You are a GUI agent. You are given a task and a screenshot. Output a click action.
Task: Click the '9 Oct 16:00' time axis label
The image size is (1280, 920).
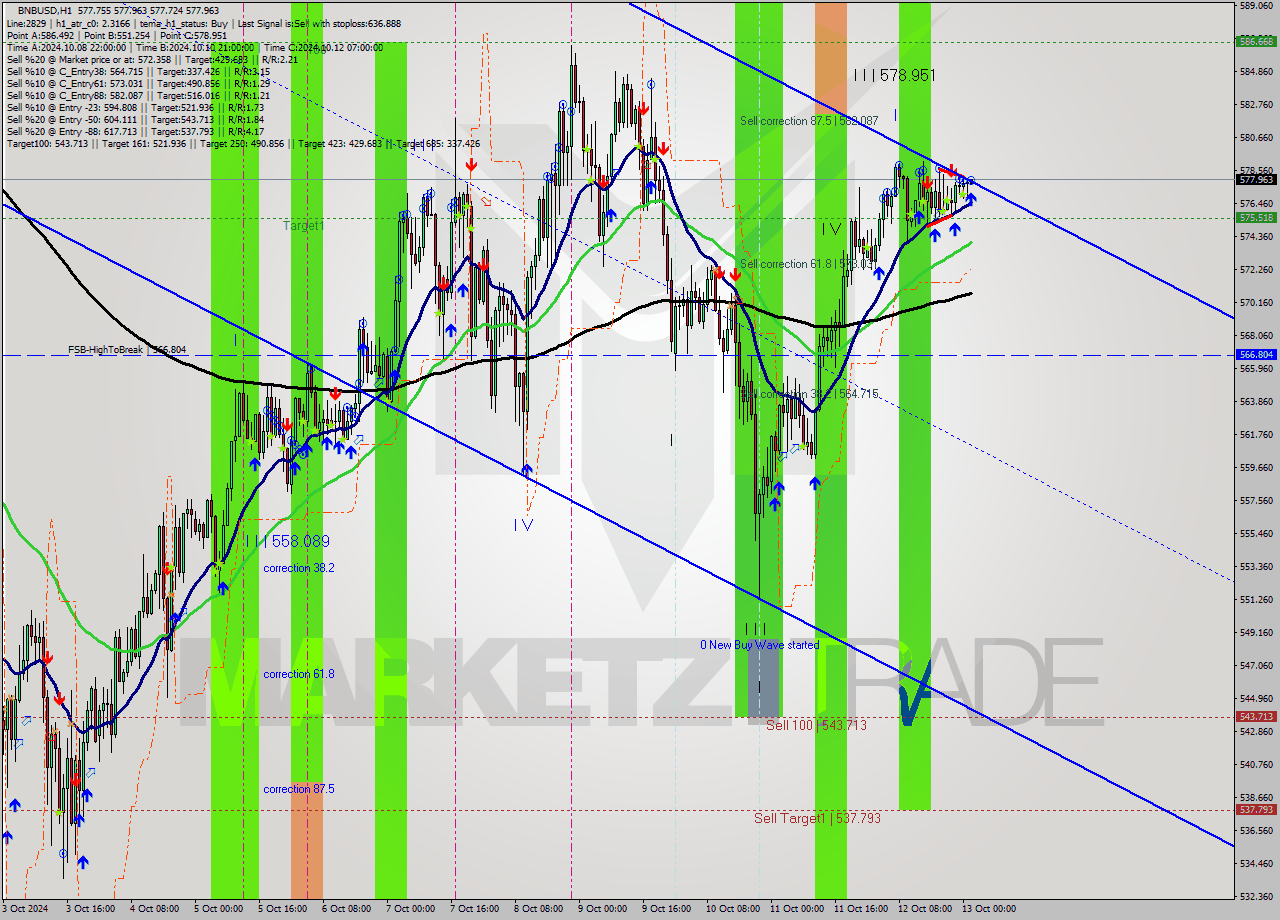667,909
